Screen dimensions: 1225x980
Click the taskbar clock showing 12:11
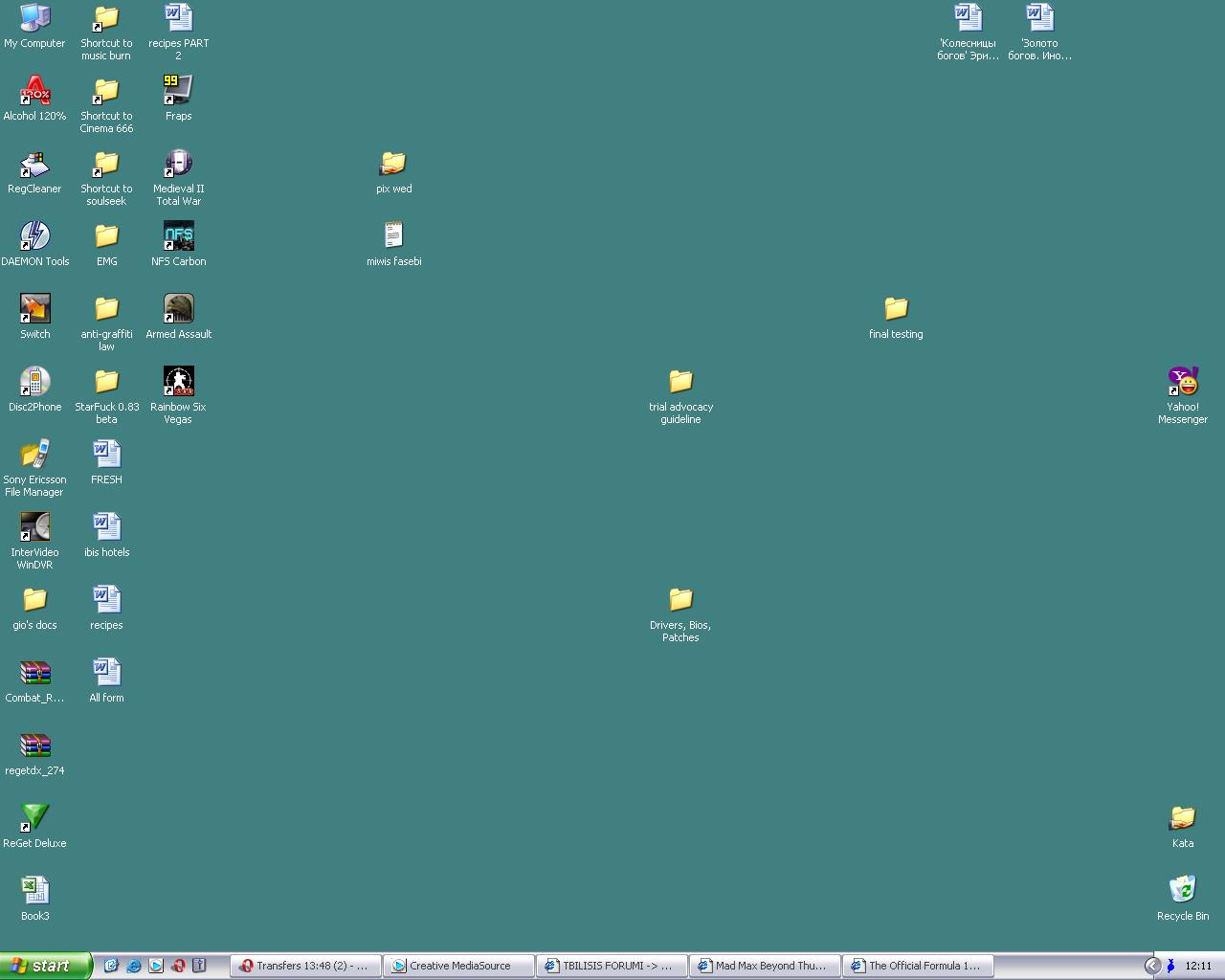pyautogui.click(x=1198, y=966)
